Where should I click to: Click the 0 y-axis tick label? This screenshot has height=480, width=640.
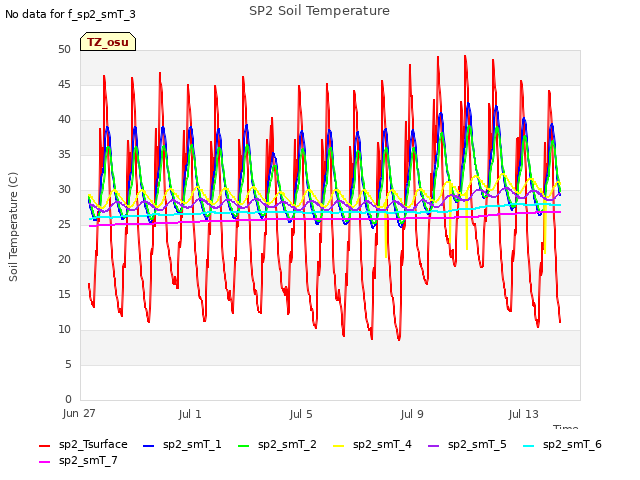coord(68,399)
